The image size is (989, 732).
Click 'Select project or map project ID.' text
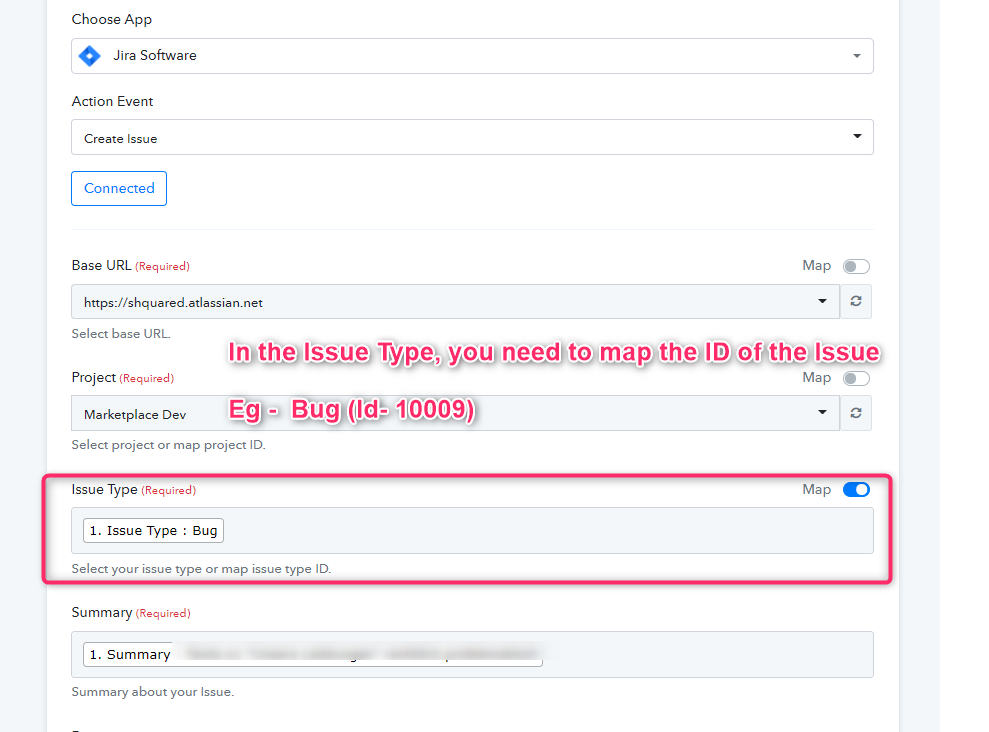tap(168, 445)
